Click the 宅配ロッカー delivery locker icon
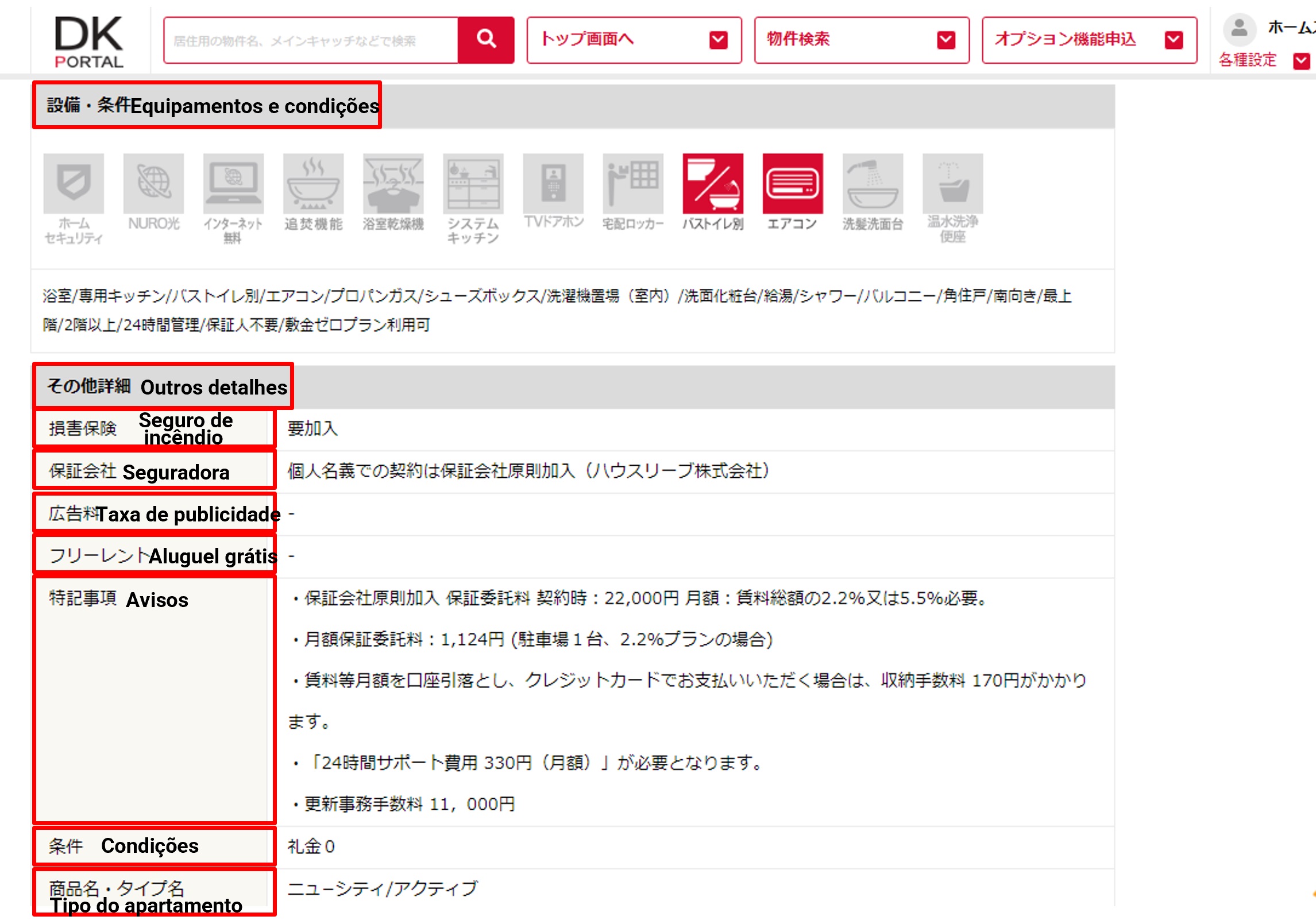The width and height of the screenshot is (1316, 920). pyautogui.click(x=633, y=183)
